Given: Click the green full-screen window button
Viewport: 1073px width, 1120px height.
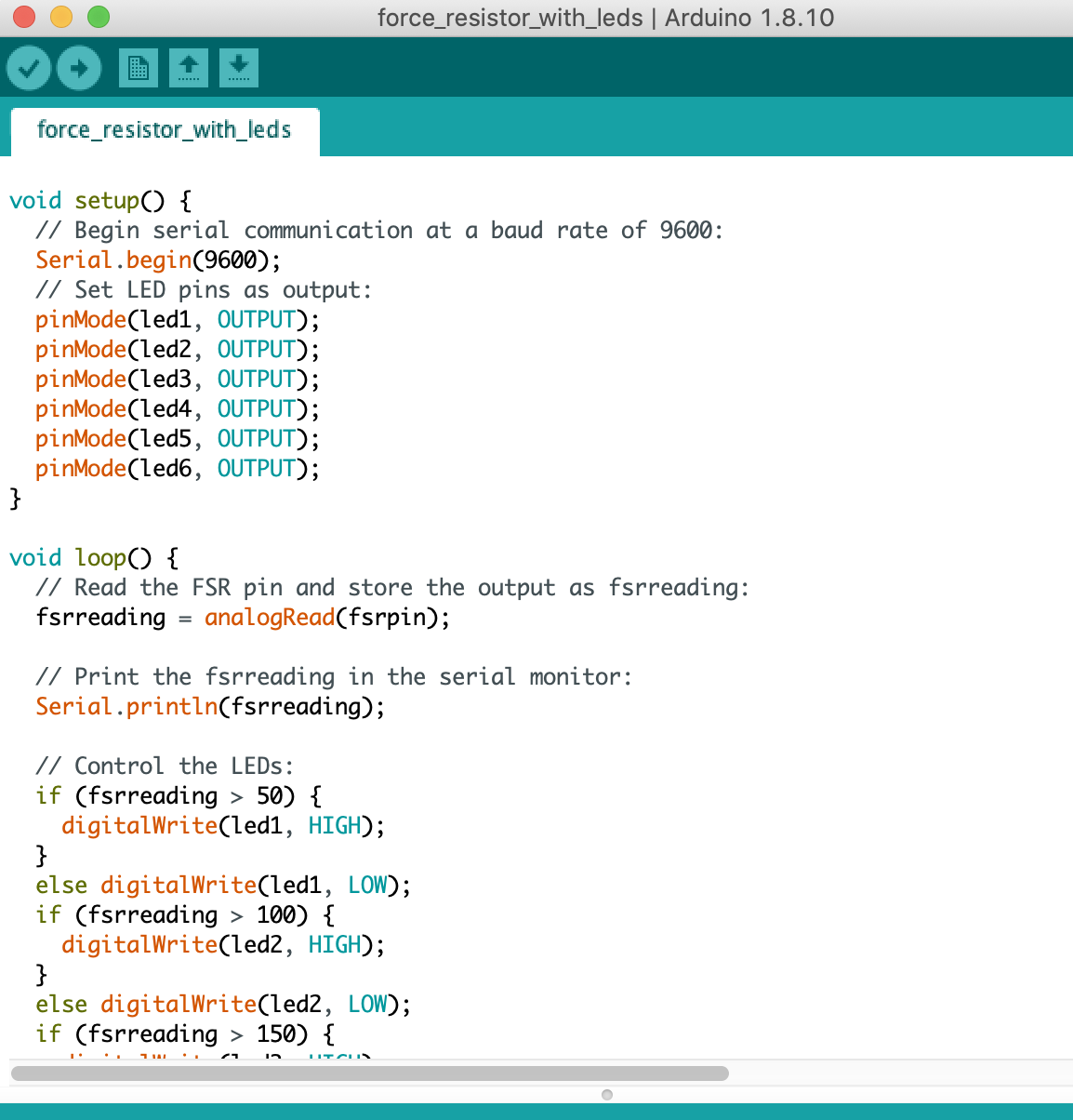Looking at the screenshot, I should coord(98,17).
